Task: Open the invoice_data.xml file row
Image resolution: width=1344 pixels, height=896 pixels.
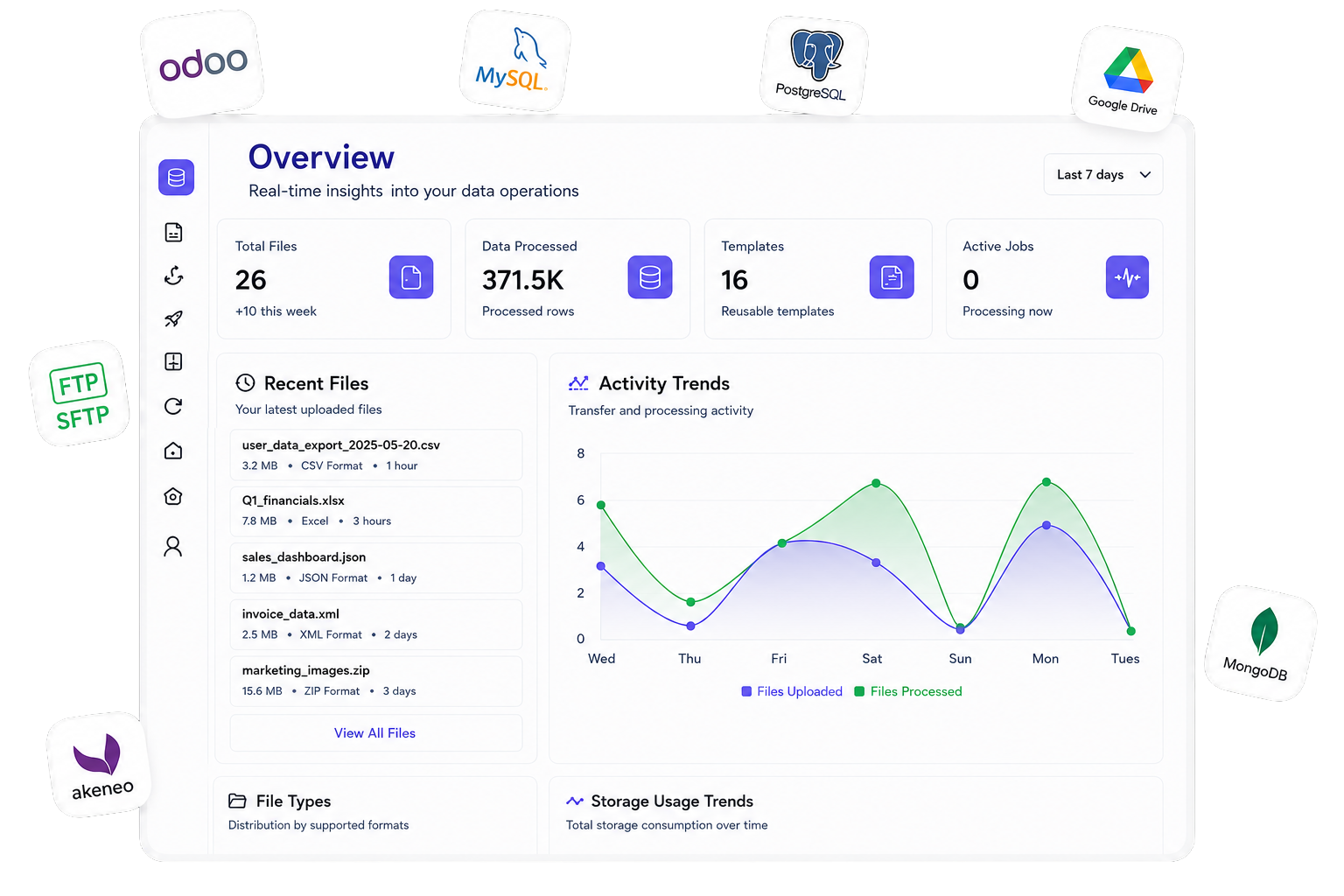Action: point(376,625)
